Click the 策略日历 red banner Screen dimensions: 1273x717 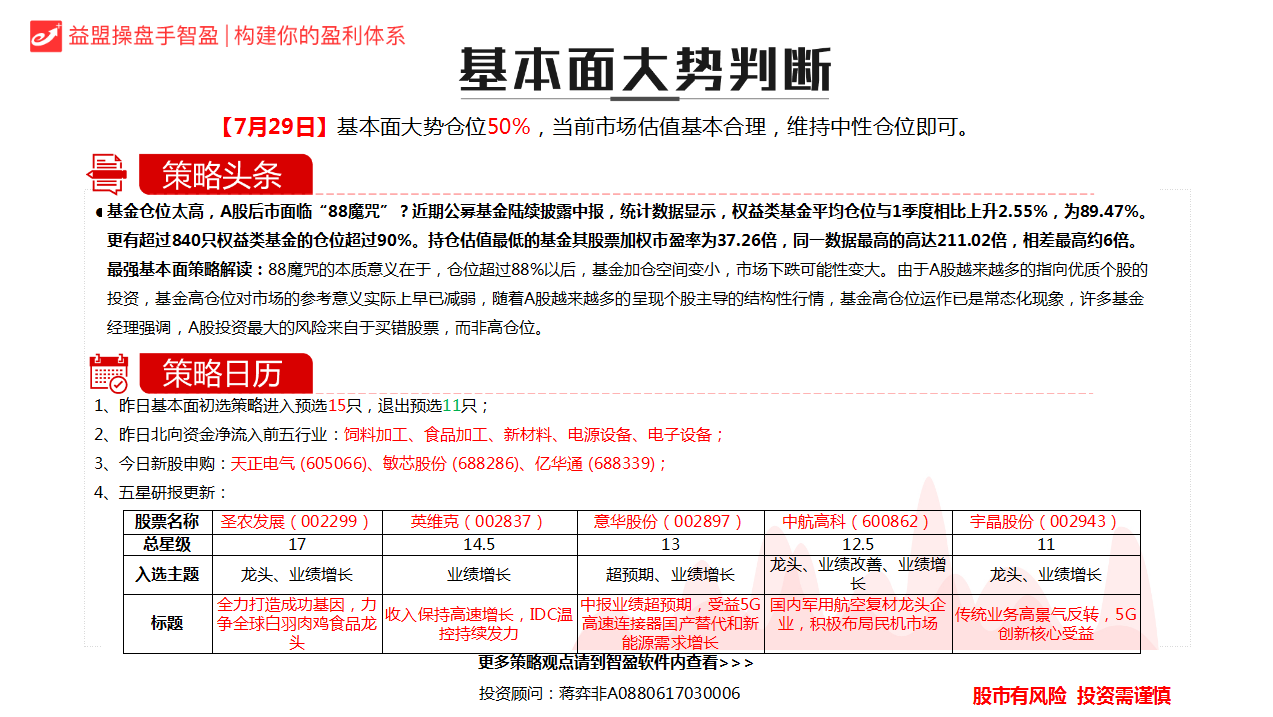tap(228, 375)
